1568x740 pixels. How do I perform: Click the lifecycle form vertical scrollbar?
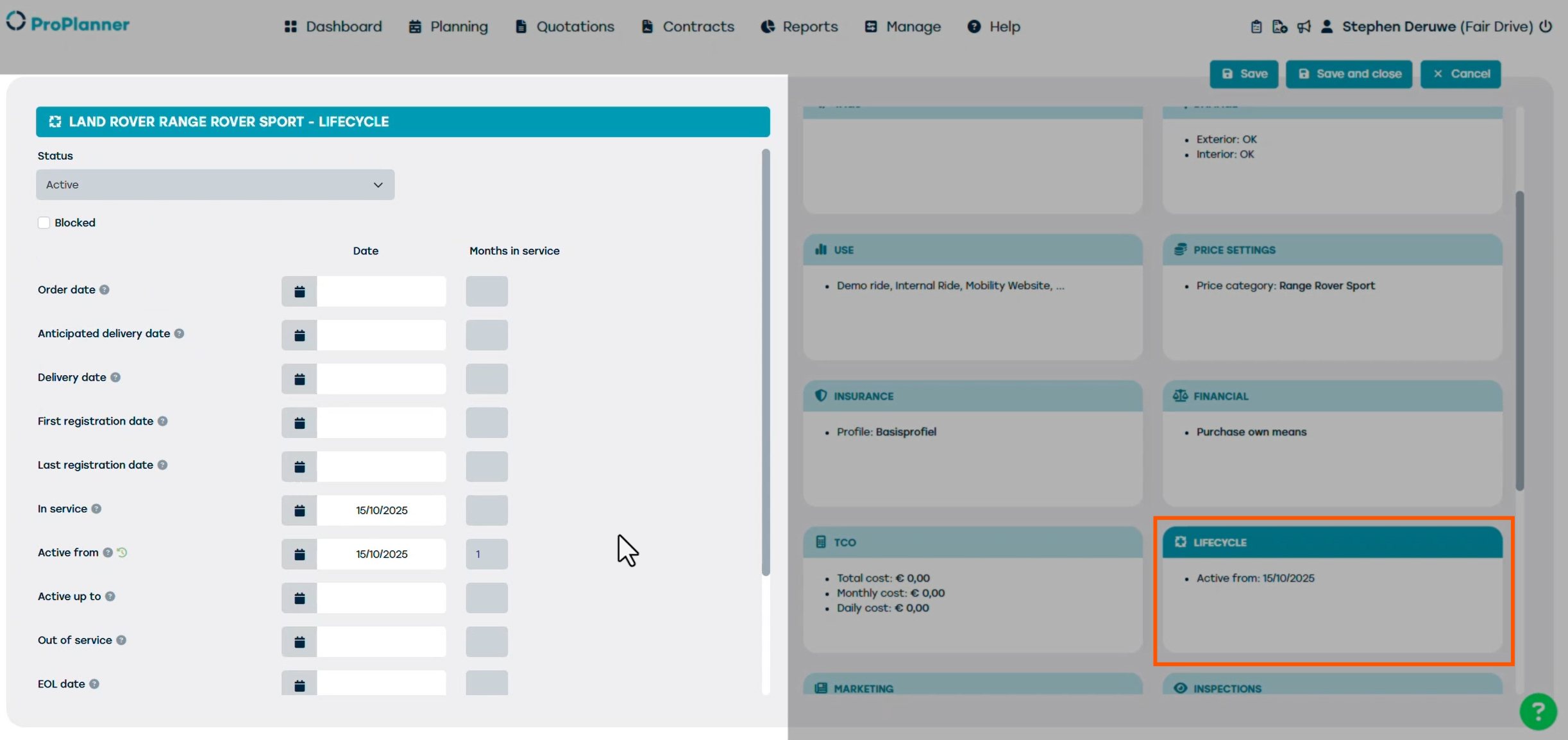coord(765,362)
